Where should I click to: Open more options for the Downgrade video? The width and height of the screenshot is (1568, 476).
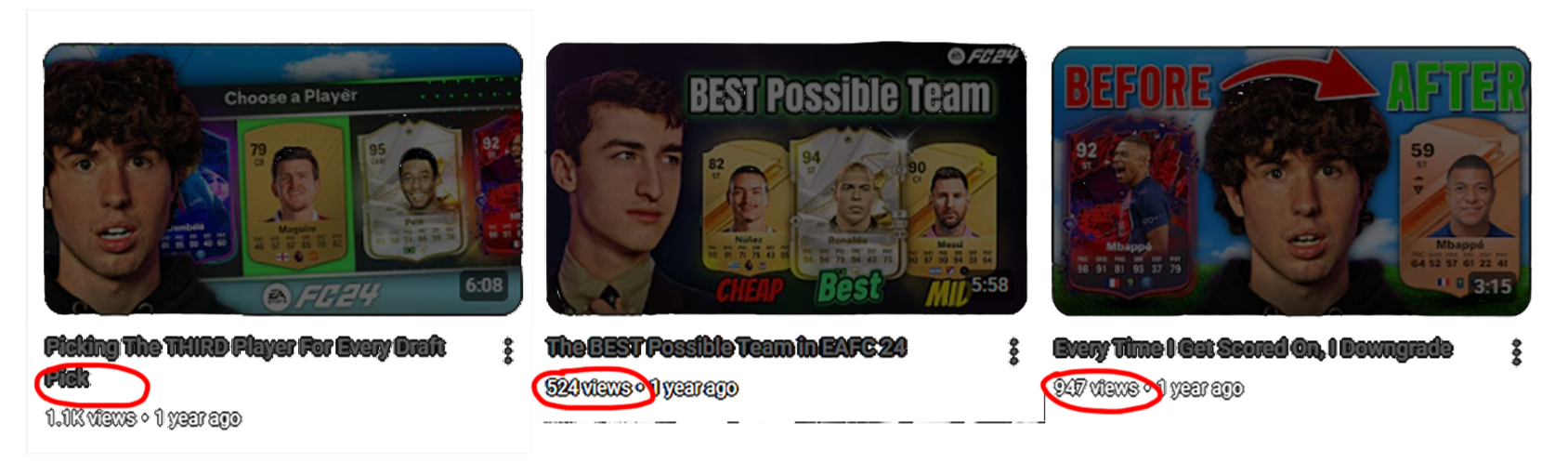[x=1516, y=351]
